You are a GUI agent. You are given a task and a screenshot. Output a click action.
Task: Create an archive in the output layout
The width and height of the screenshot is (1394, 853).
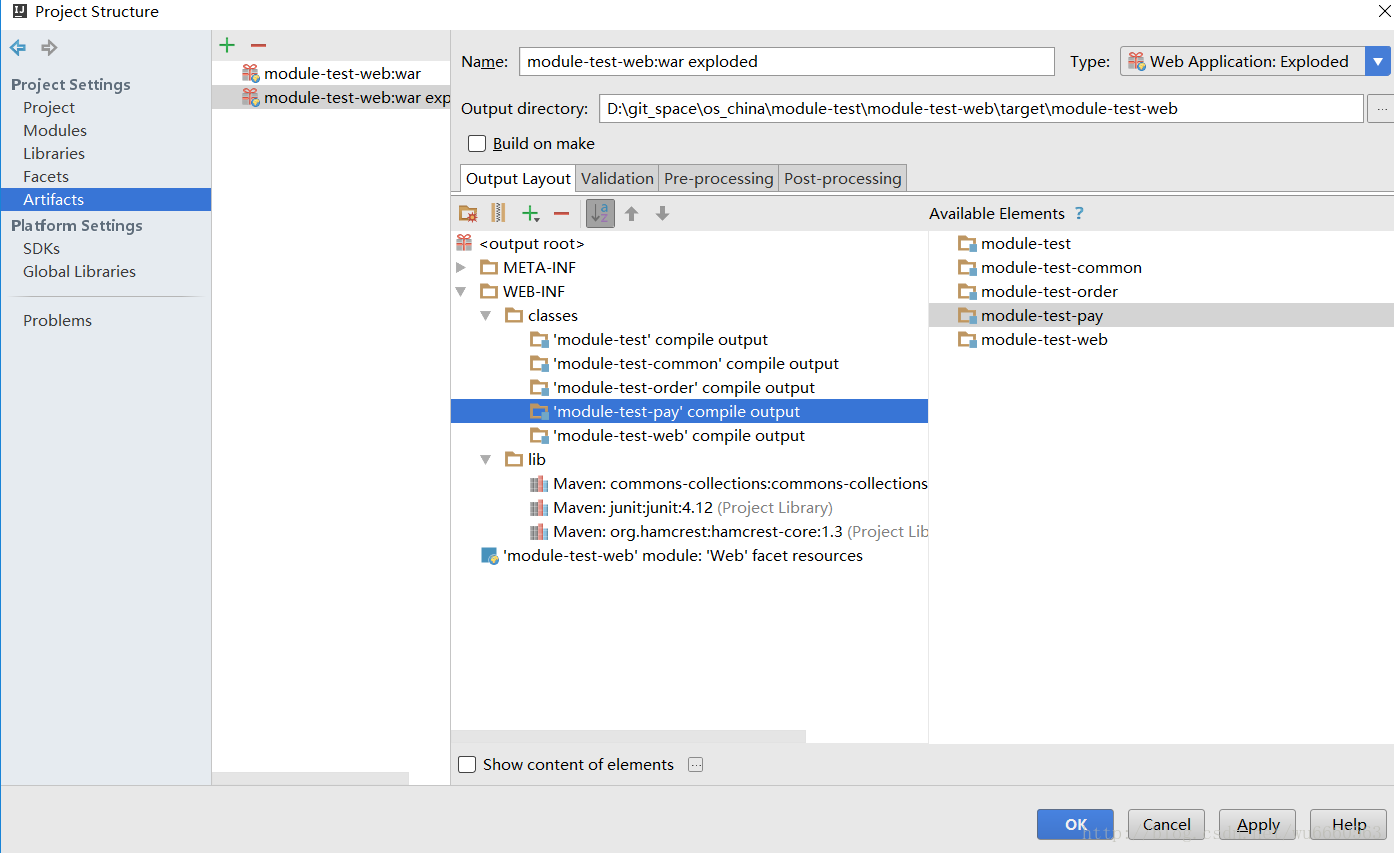498,213
